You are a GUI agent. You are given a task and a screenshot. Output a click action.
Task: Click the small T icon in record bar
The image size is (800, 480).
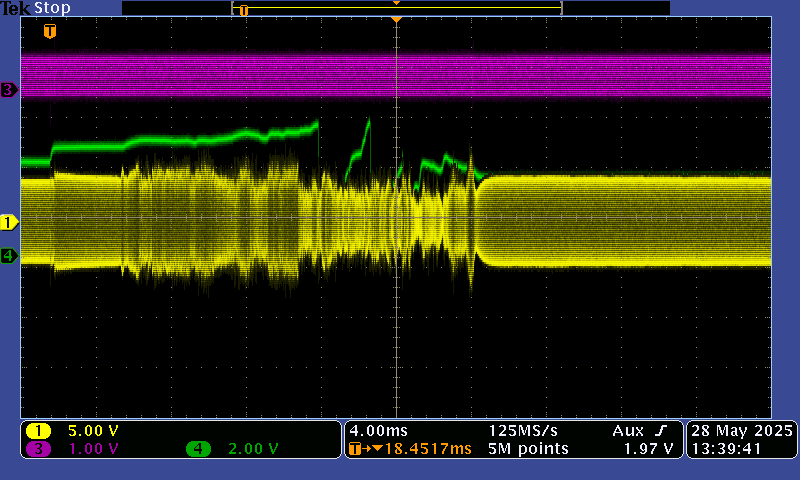pos(243,10)
